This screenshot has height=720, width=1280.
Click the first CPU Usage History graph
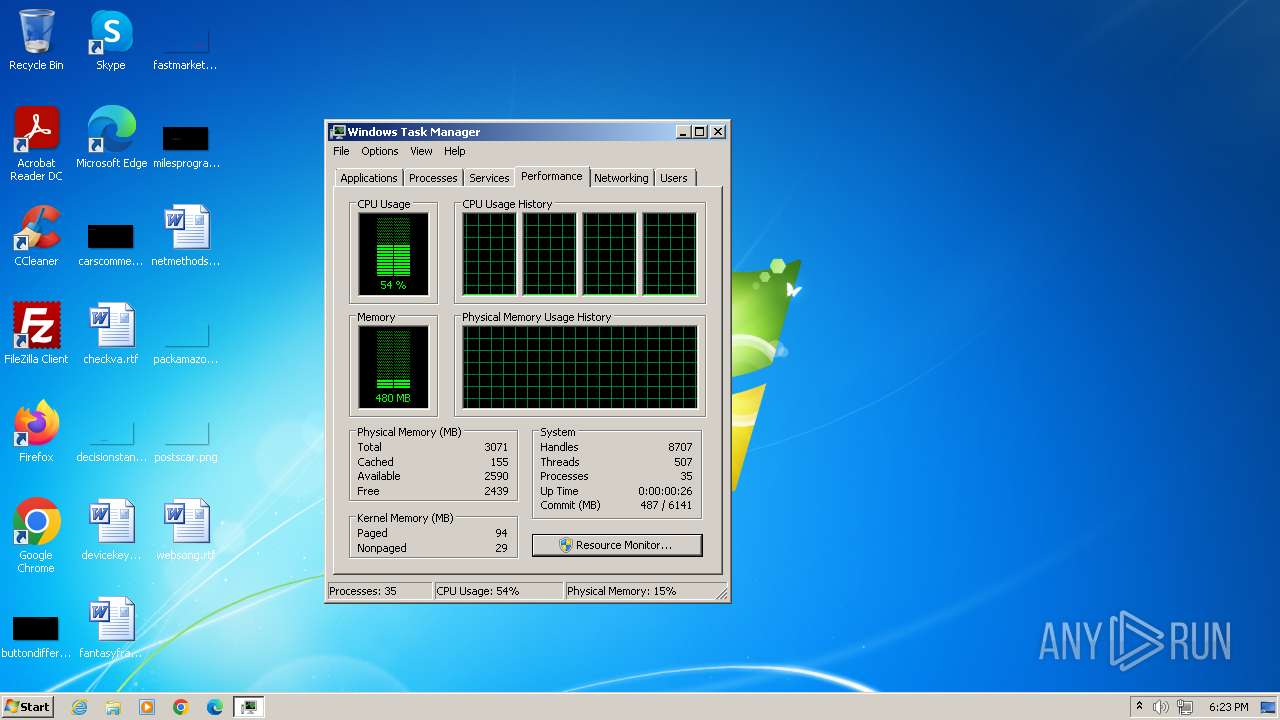click(x=489, y=254)
